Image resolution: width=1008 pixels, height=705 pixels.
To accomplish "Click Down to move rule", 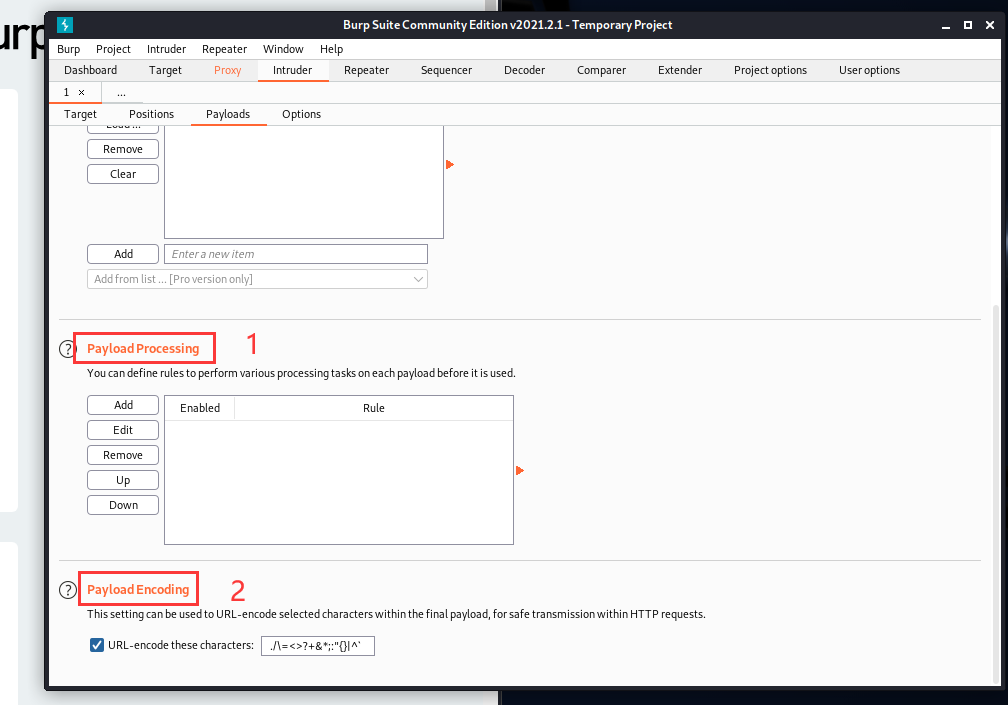I will [x=123, y=505].
